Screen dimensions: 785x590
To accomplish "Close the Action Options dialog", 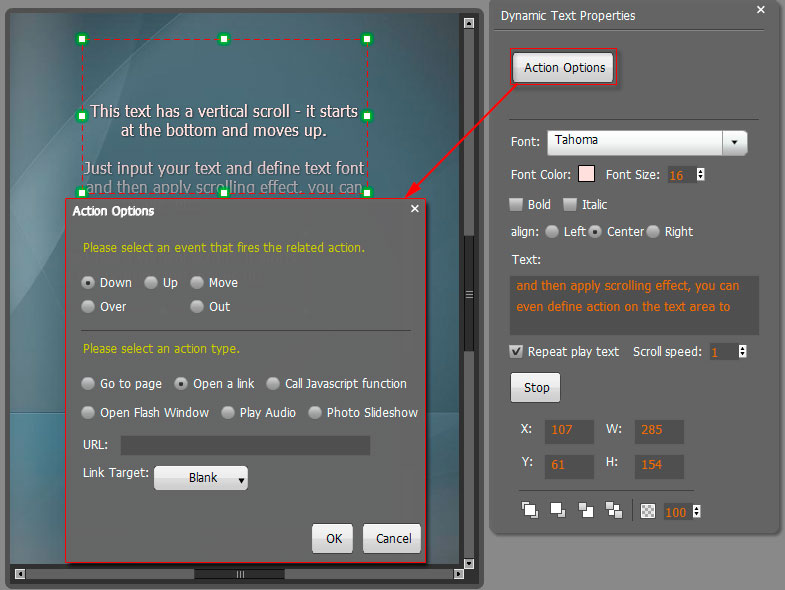I will point(415,209).
